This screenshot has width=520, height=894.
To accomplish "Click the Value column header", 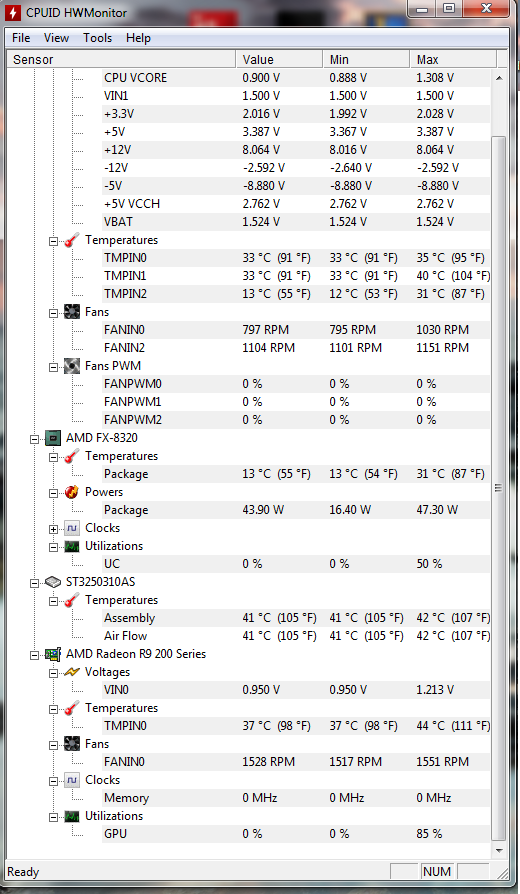I will pyautogui.click(x=279, y=59).
